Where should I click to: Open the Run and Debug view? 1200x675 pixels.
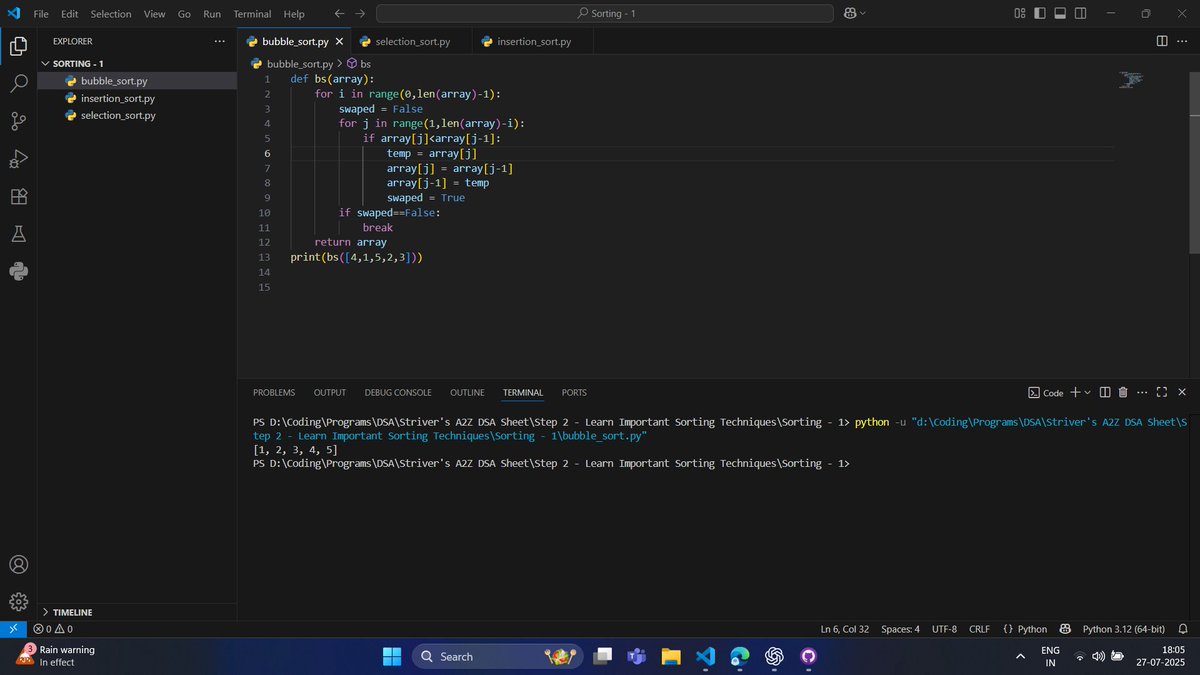(18, 159)
